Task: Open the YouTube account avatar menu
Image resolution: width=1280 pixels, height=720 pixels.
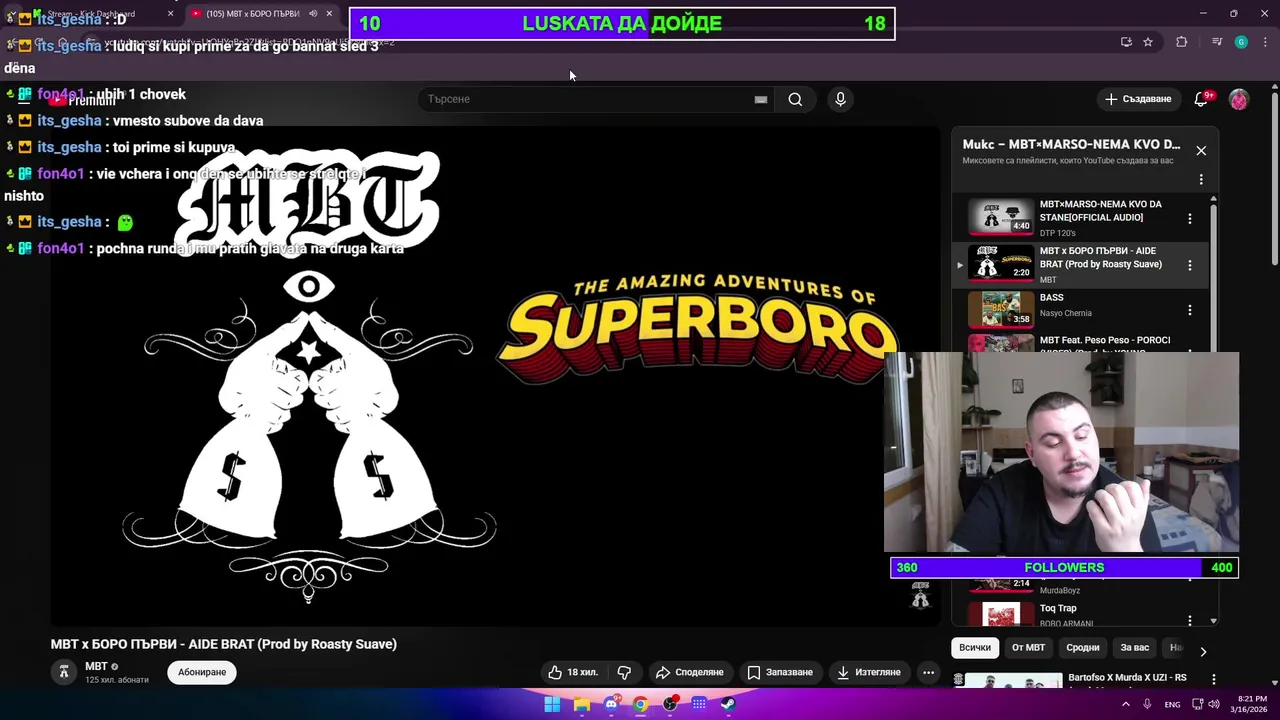Action: 1239,99
